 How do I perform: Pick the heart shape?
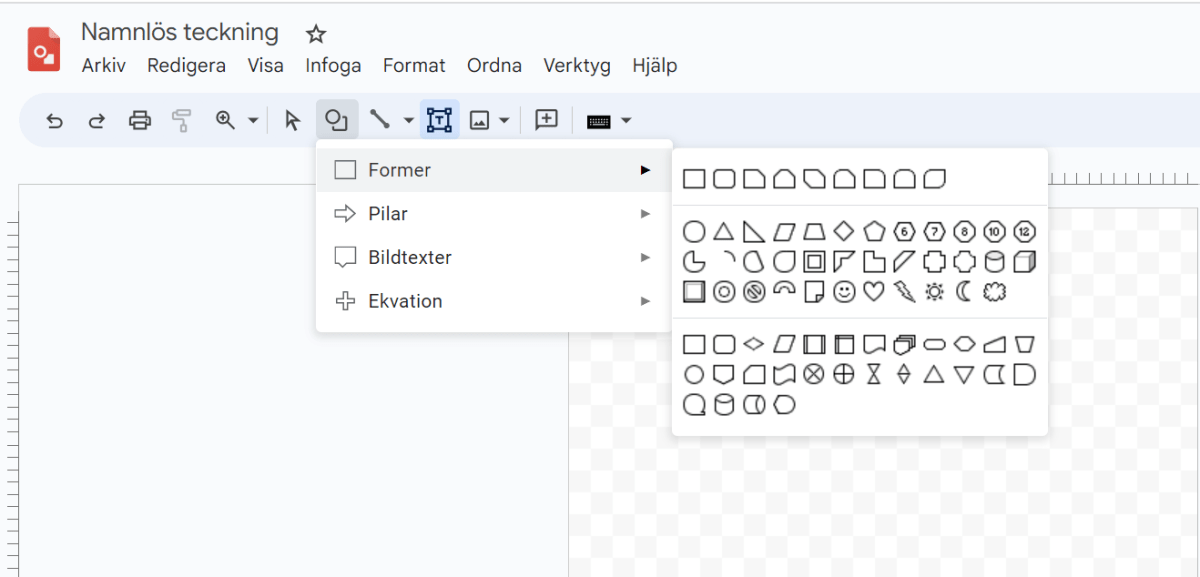(874, 292)
